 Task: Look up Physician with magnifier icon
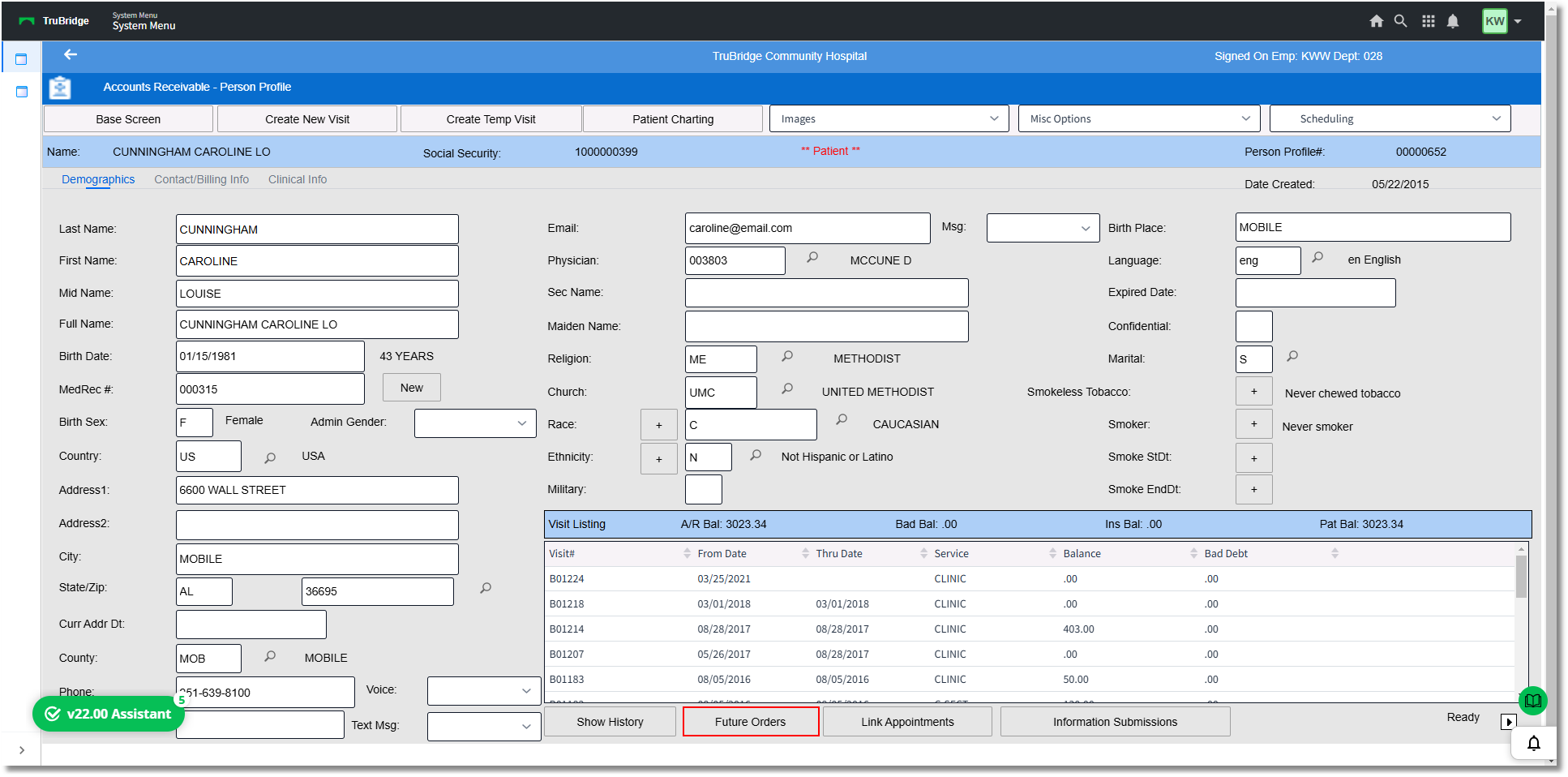pyautogui.click(x=812, y=257)
